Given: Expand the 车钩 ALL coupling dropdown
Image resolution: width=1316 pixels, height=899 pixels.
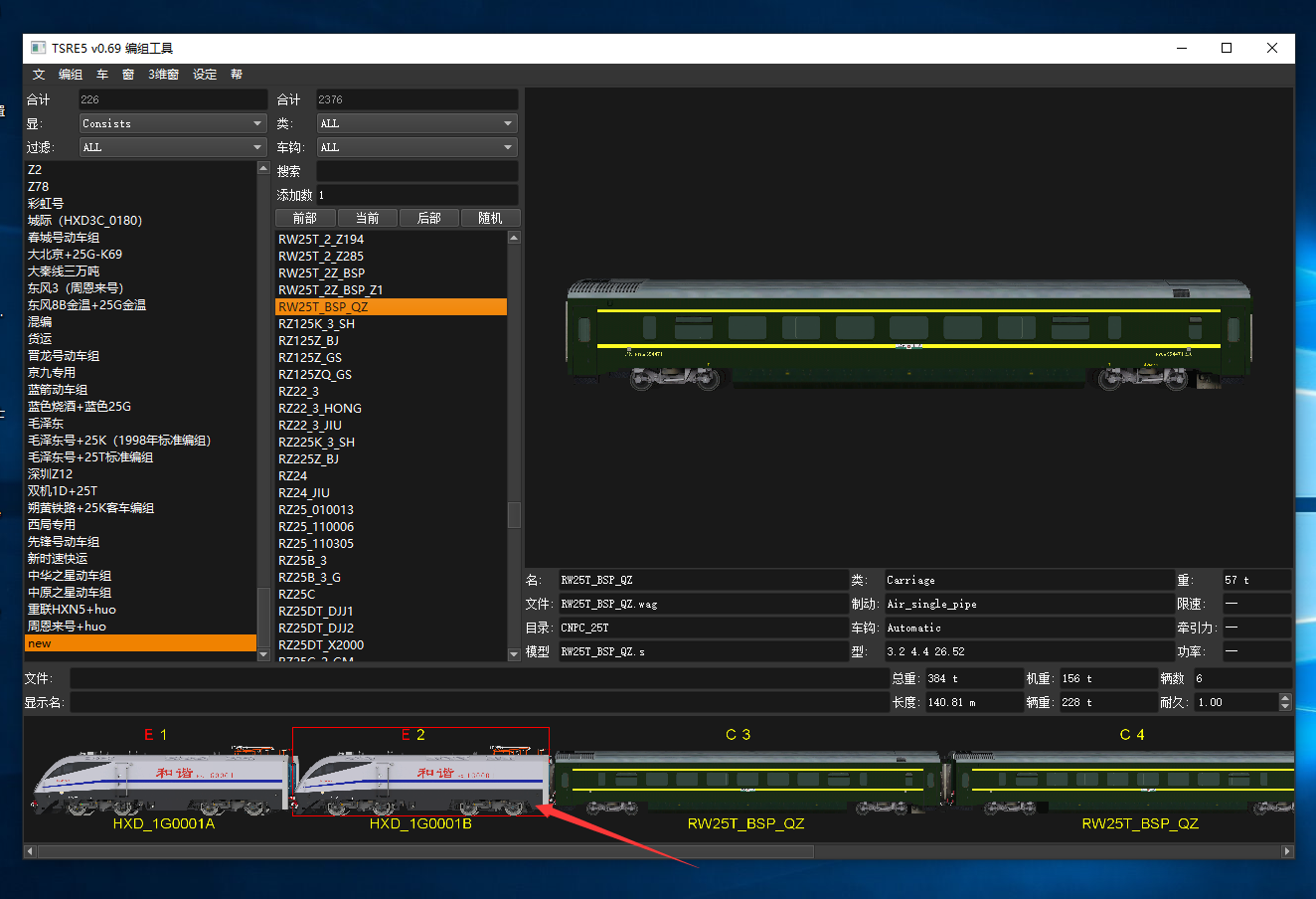Looking at the screenshot, I should pyautogui.click(x=417, y=147).
